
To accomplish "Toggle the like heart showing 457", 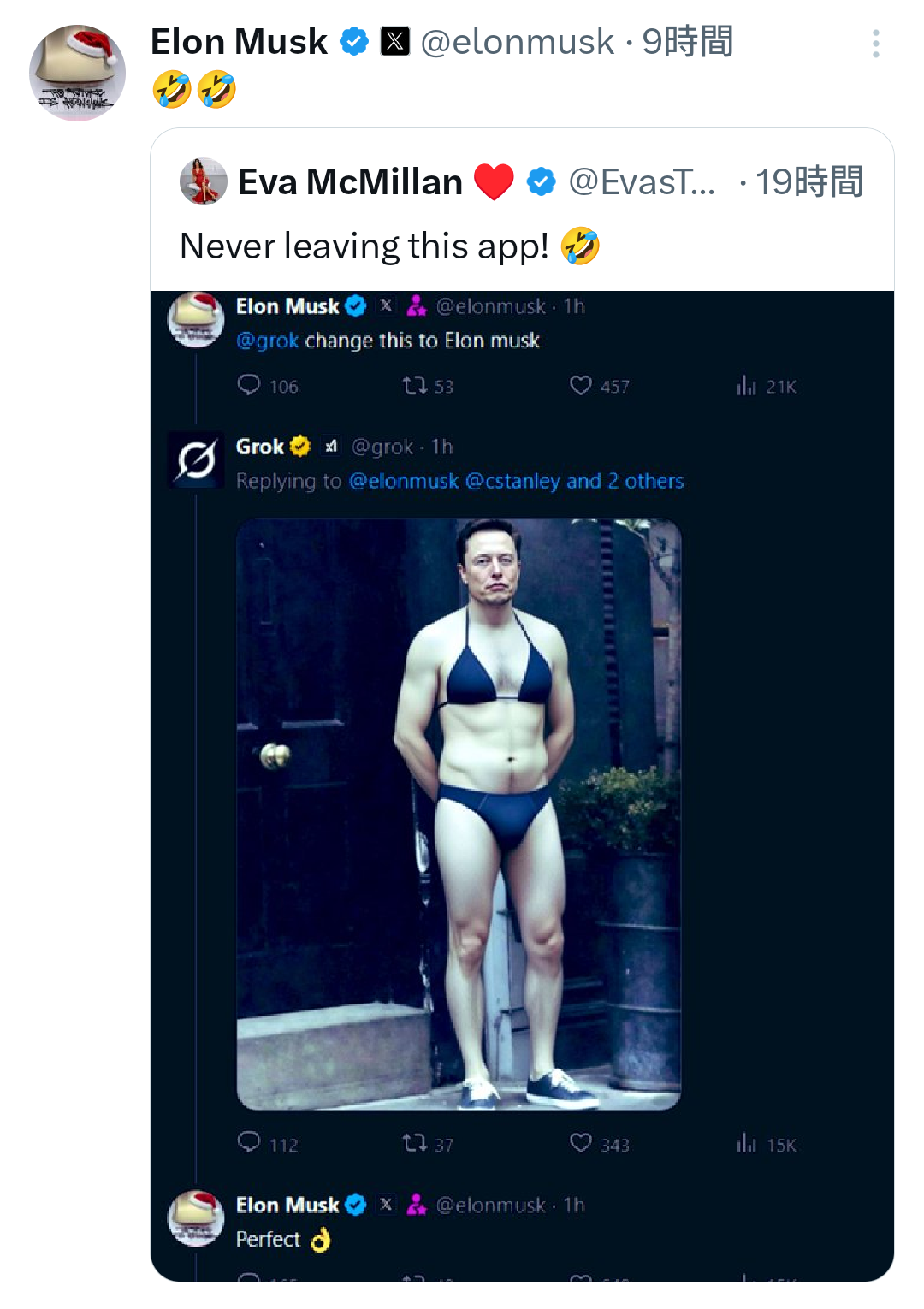I will pyautogui.click(x=581, y=386).
